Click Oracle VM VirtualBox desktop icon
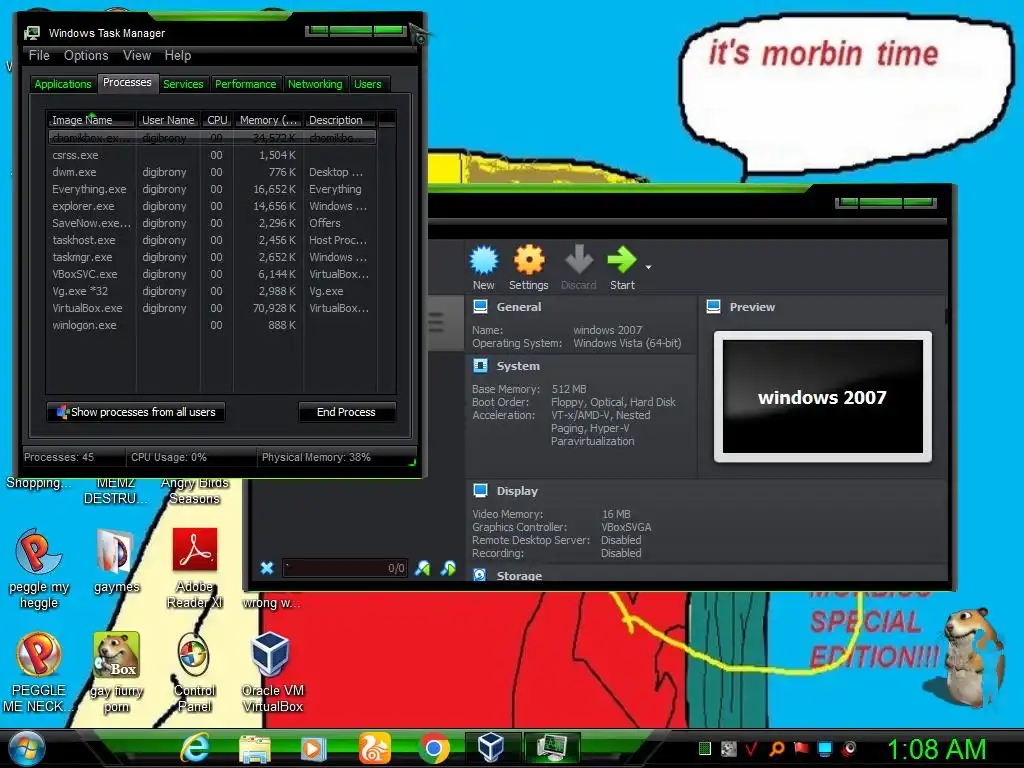Screen dimensions: 1024x768 [x=272, y=673]
